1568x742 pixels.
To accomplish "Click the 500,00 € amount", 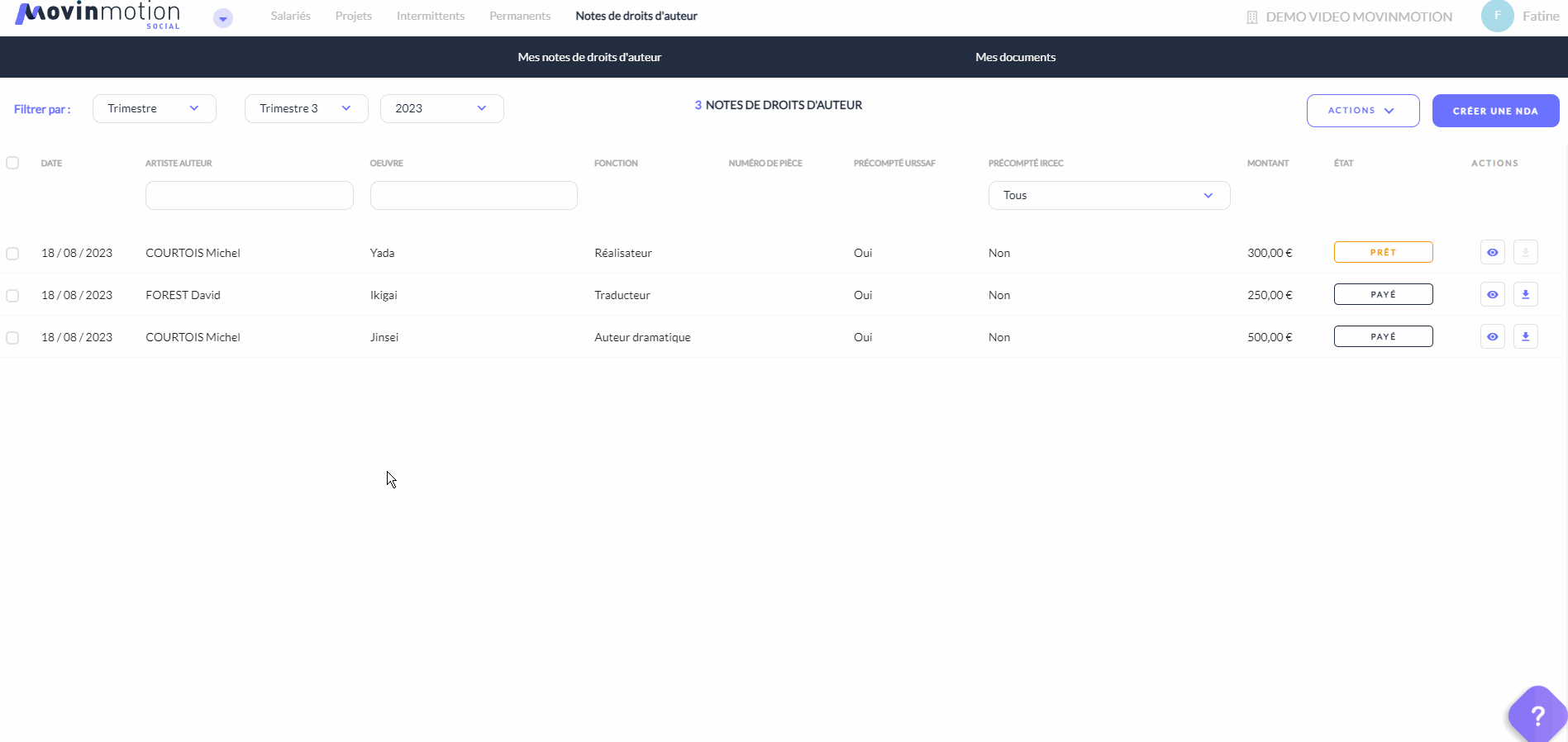I will pos(1270,337).
